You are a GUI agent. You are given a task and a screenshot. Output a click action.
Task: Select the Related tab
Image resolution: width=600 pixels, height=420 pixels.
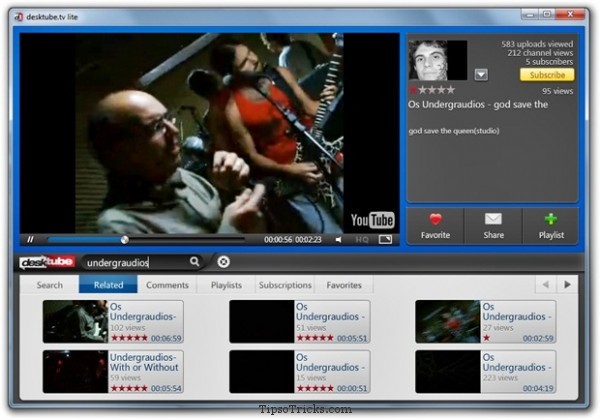click(x=108, y=285)
